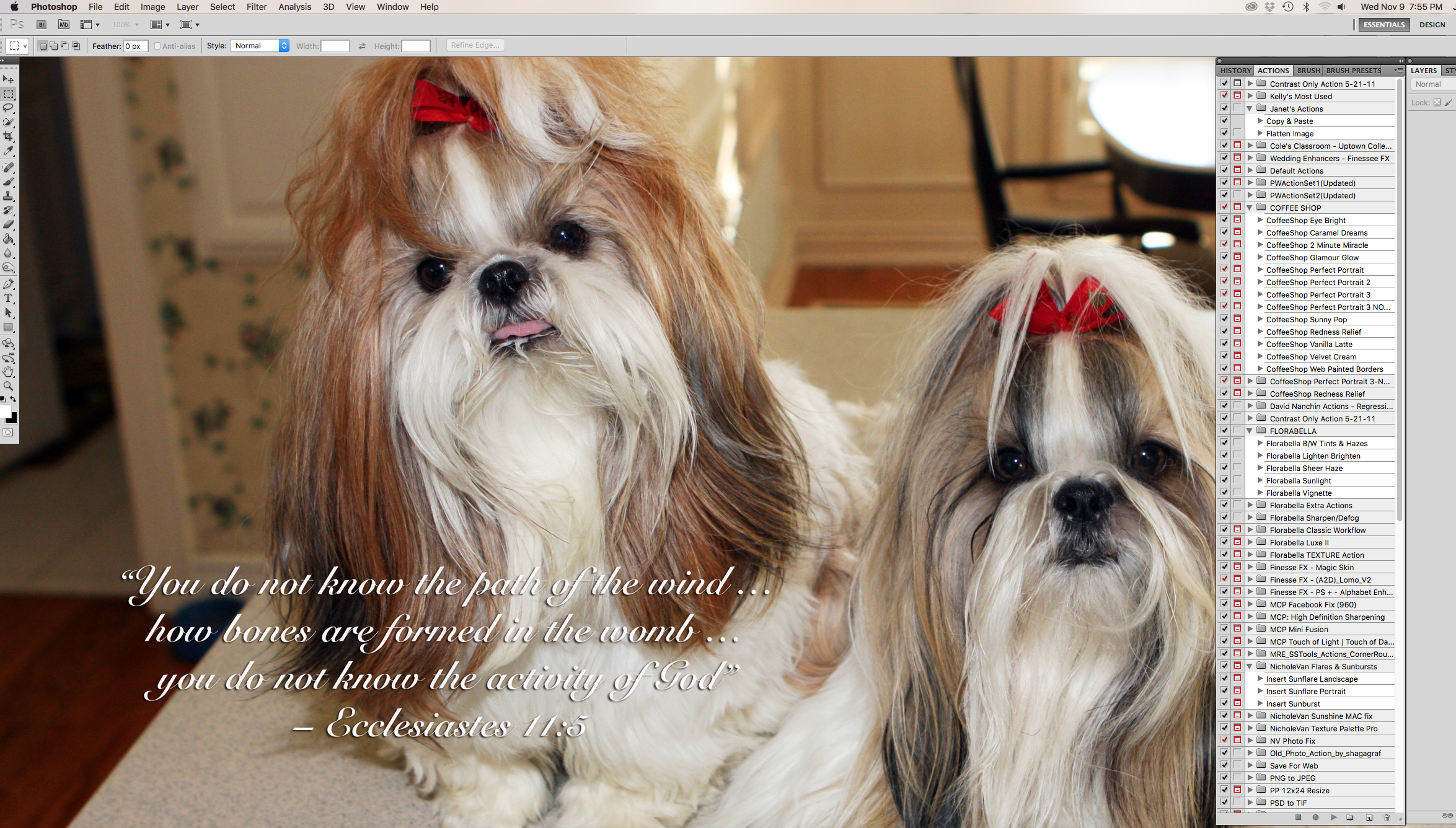Screen dimensions: 1456x828
Task: Collapse NicholeVan Flares & Sunbursts set
Action: tap(1250, 666)
